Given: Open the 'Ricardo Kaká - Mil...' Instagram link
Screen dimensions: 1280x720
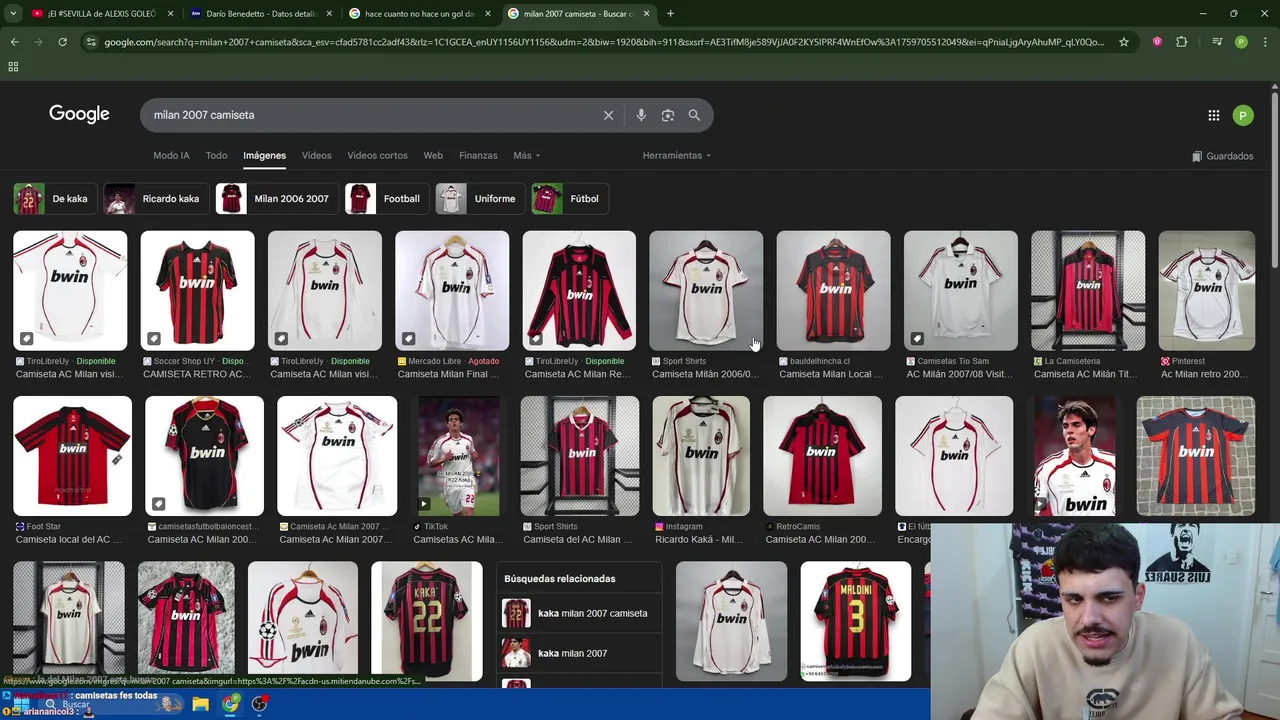Looking at the screenshot, I should pyautogui.click(x=699, y=539).
